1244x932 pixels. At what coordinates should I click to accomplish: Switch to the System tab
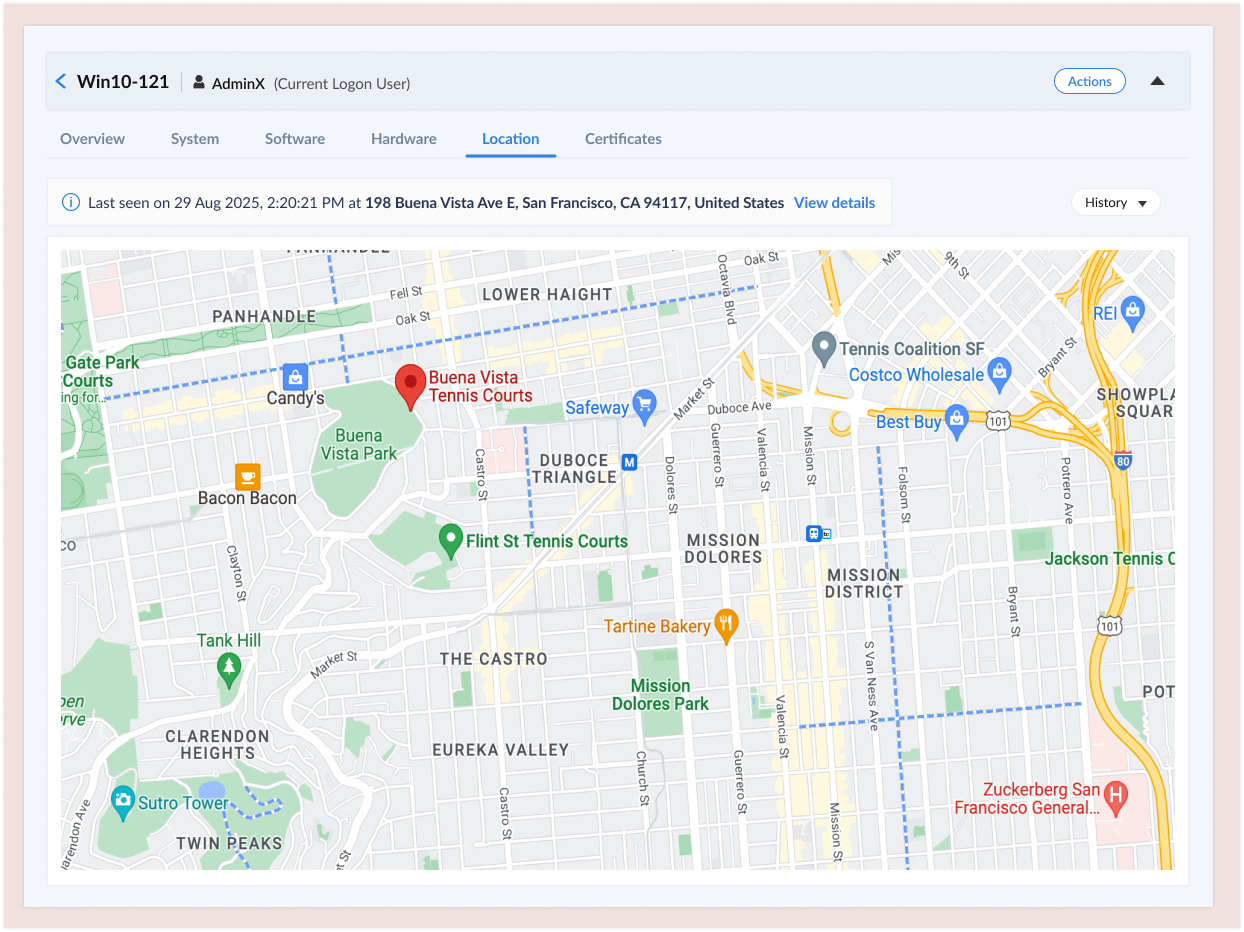(x=195, y=139)
